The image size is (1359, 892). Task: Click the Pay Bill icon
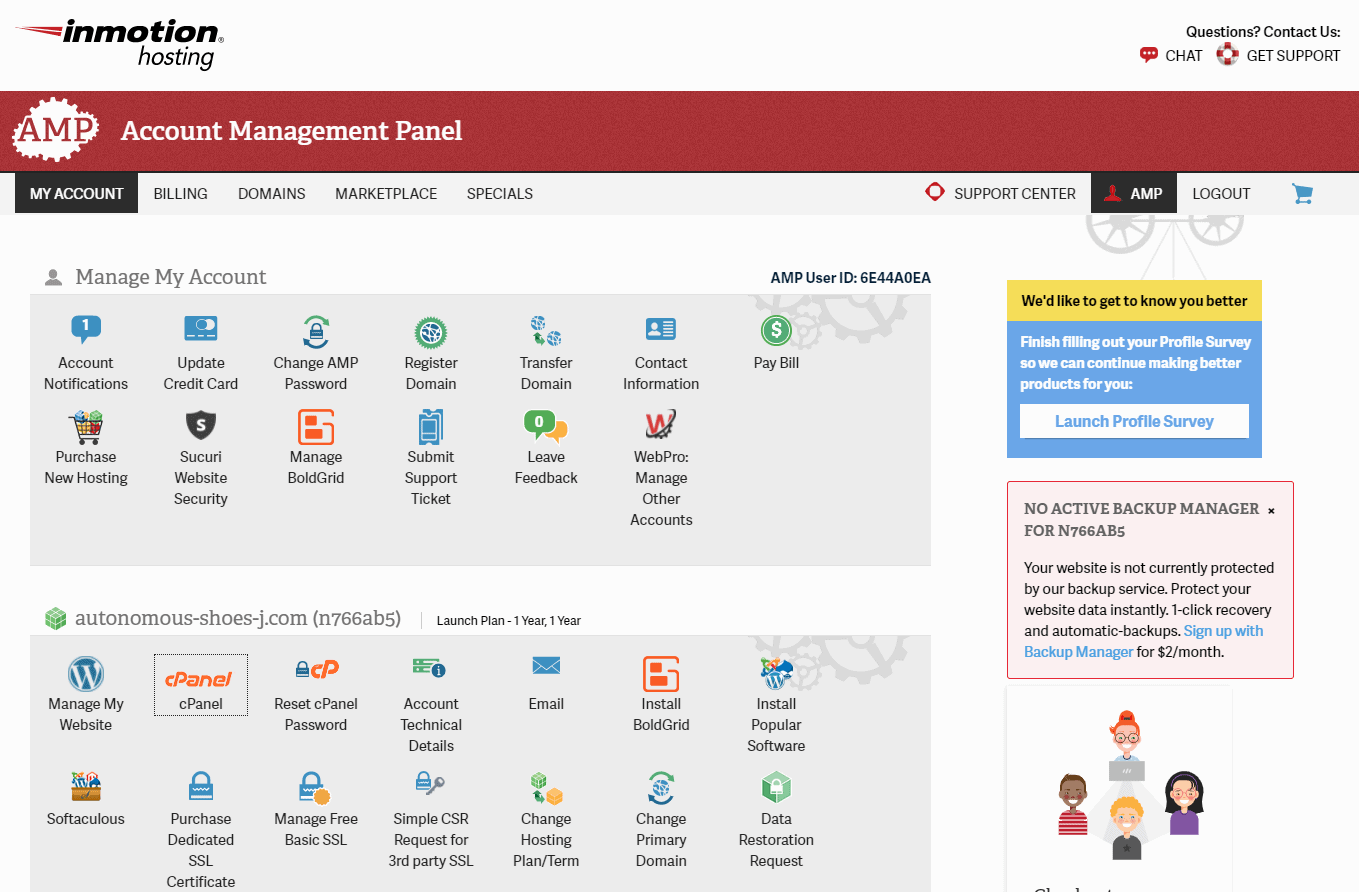[x=776, y=340]
